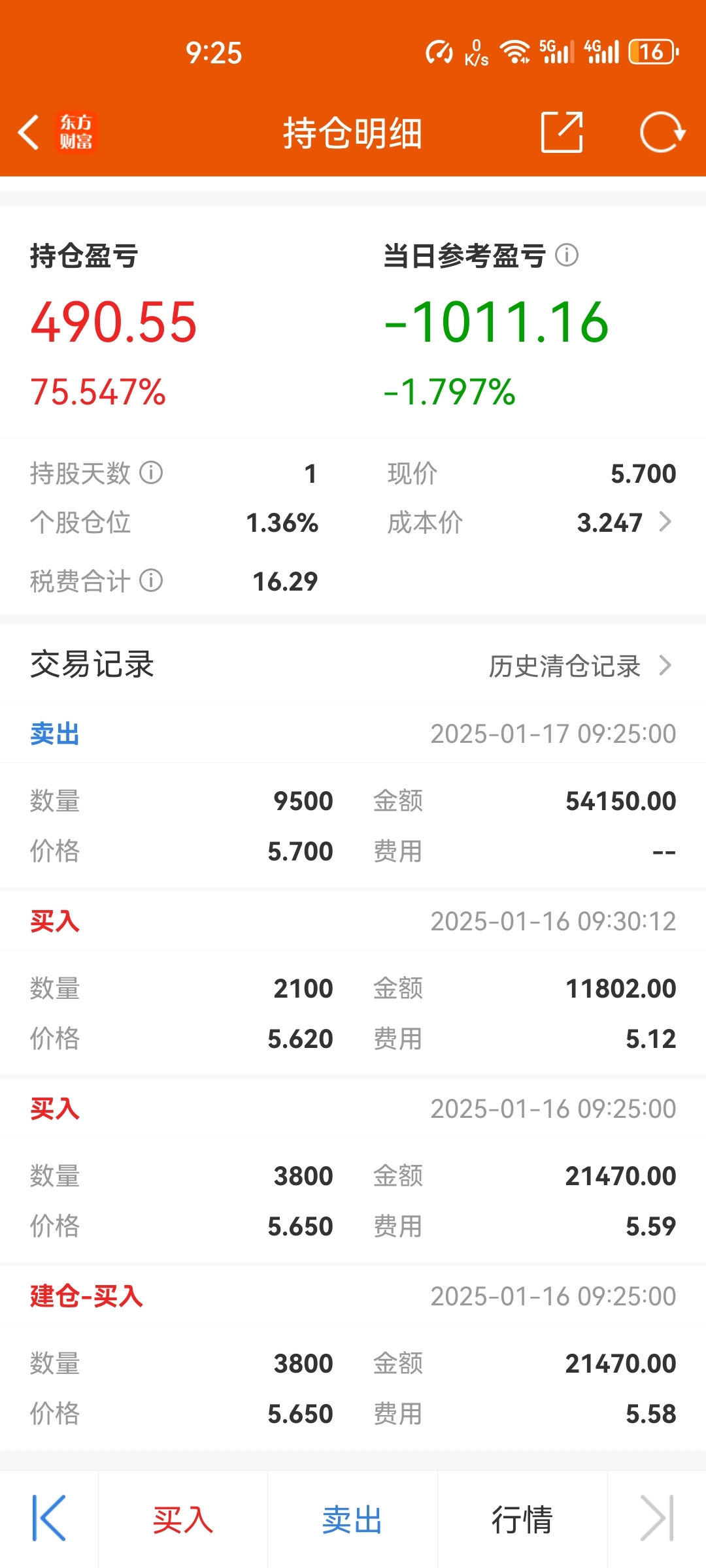Screen dimensions: 706x1568
Task: Select the 卖出 bottom tab
Action: pyautogui.click(x=352, y=1520)
